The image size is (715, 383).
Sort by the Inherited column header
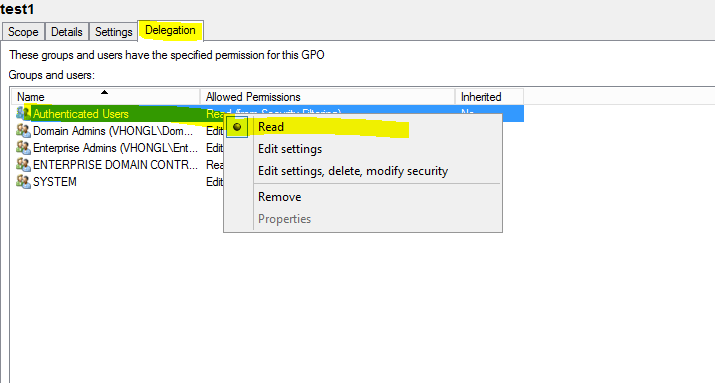click(x=489, y=97)
